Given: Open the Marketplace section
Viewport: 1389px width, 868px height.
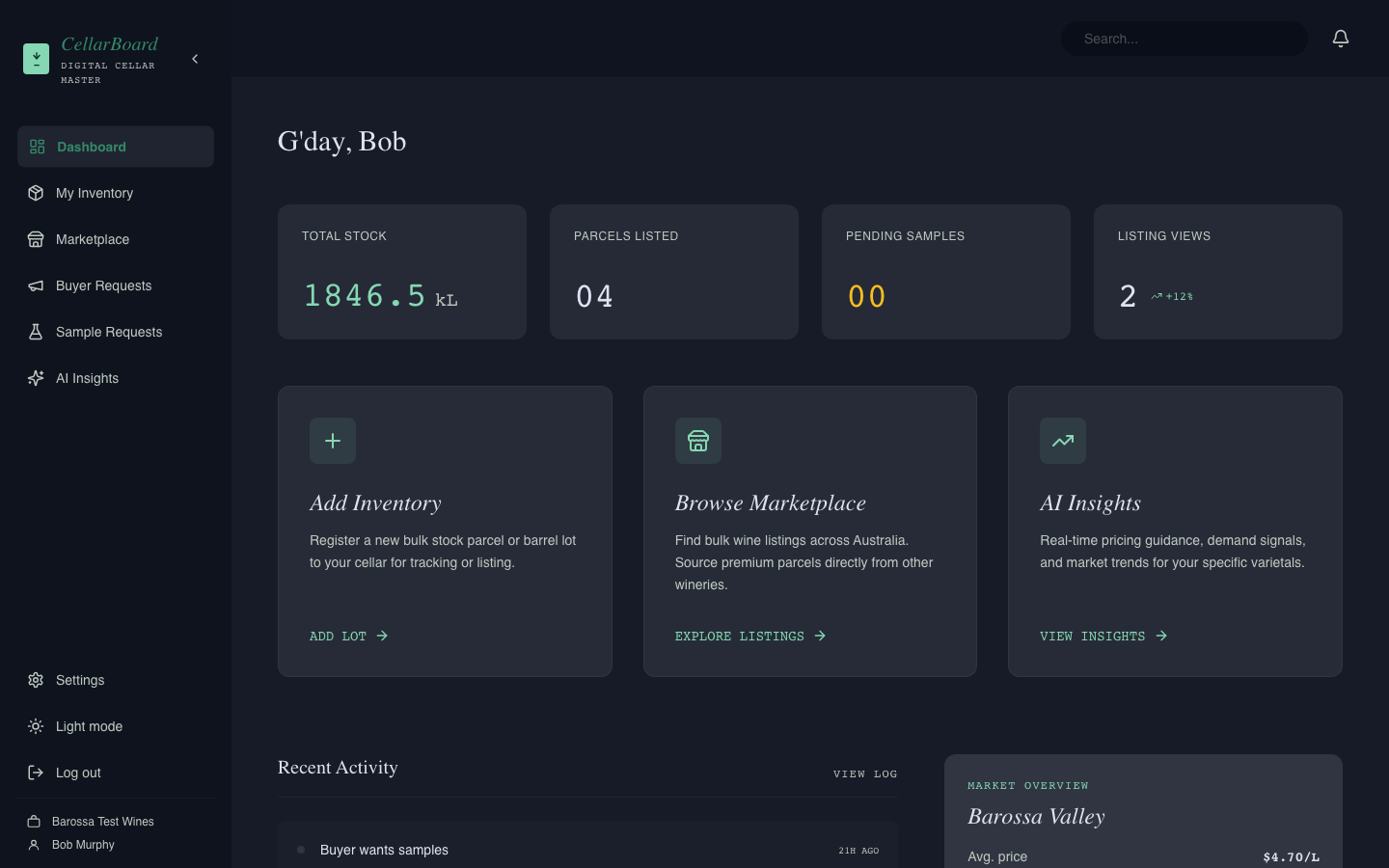Looking at the screenshot, I should click(91, 239).
